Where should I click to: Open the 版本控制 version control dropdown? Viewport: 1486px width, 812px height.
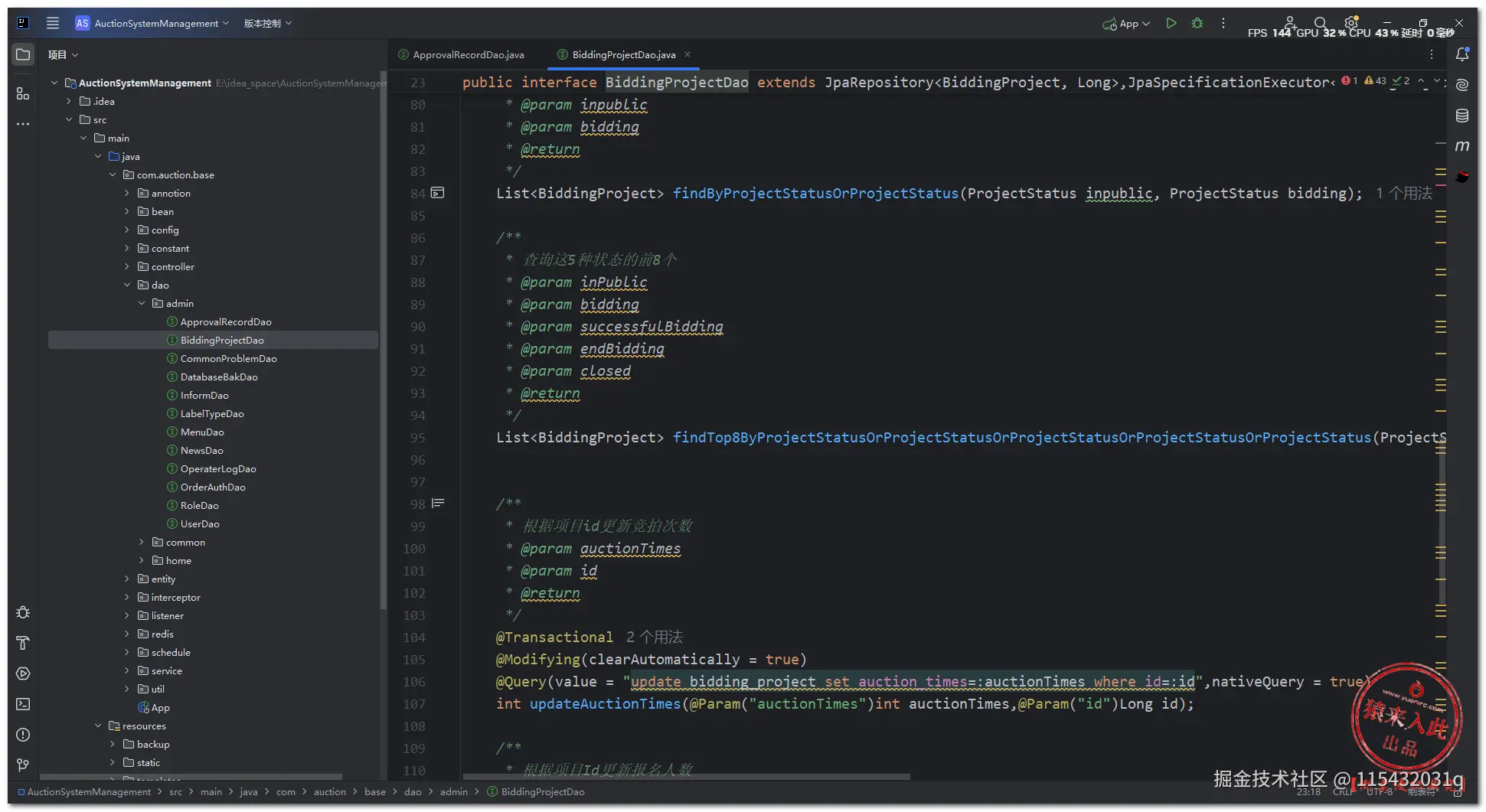pos(268,23)
